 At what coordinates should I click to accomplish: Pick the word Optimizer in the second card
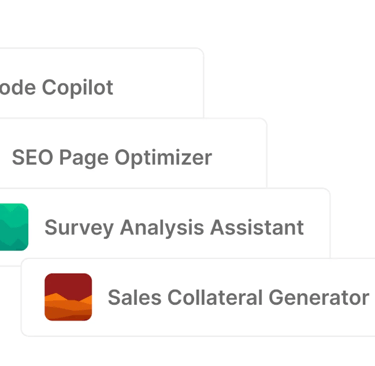coord(163,158)
